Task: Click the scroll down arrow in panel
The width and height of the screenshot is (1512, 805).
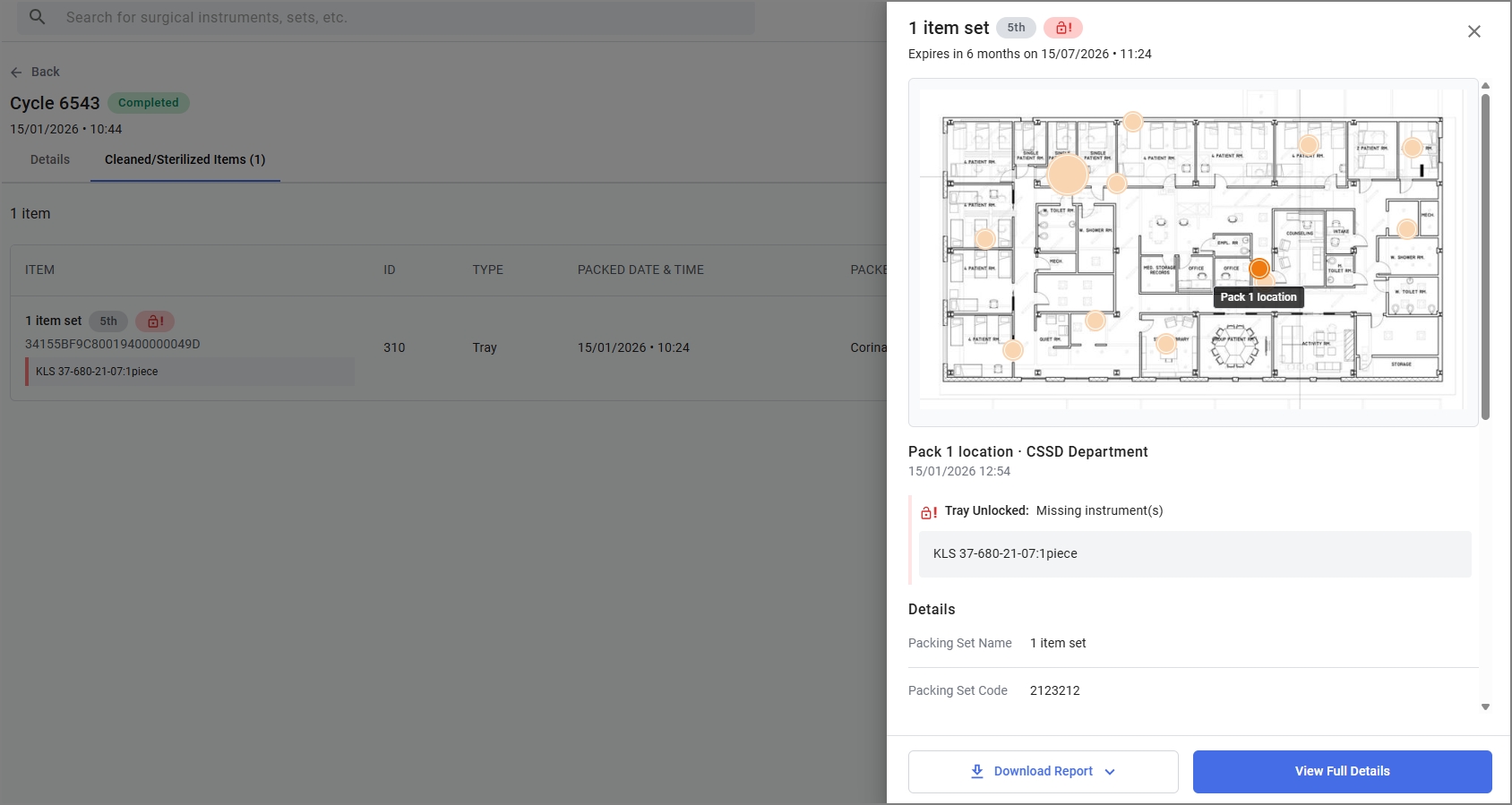Action: [x=1485, y=707]
